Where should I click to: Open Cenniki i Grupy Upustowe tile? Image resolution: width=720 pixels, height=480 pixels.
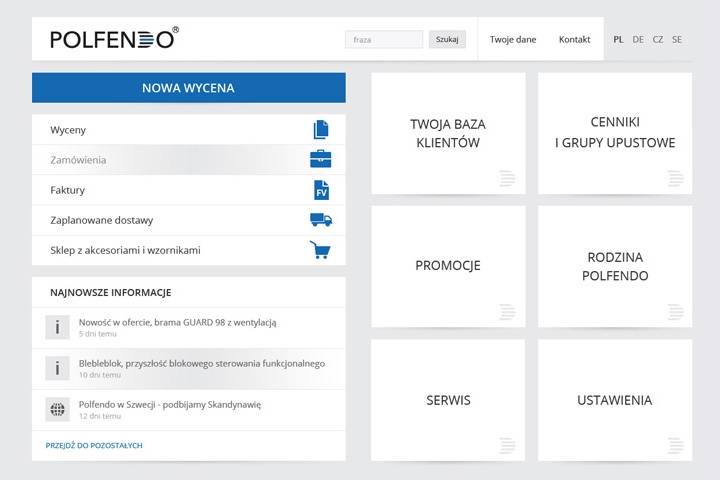point(615,133)
